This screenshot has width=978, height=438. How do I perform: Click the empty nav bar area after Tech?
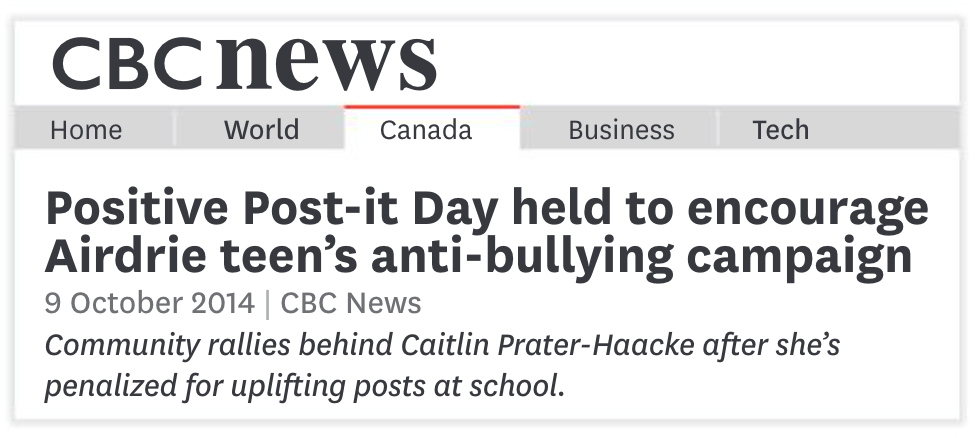pos(901,130)
